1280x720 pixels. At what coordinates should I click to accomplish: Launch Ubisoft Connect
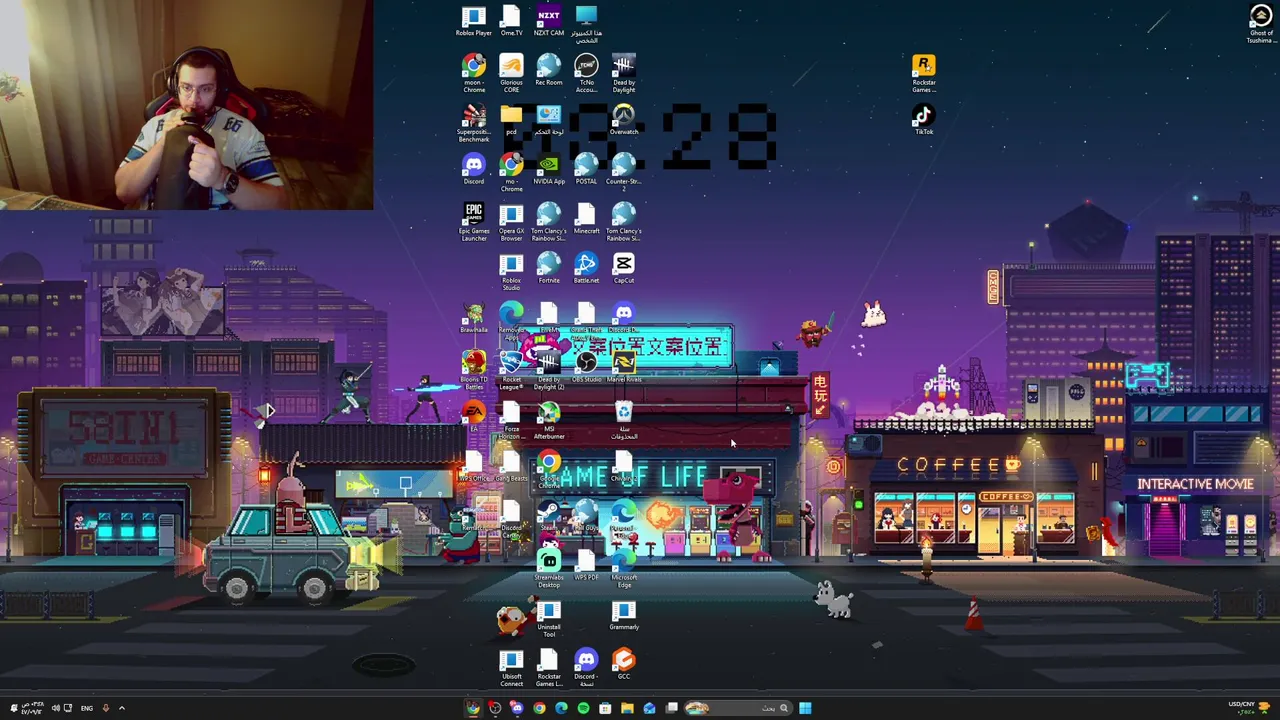pyautogui.click(x=511, y=668)
